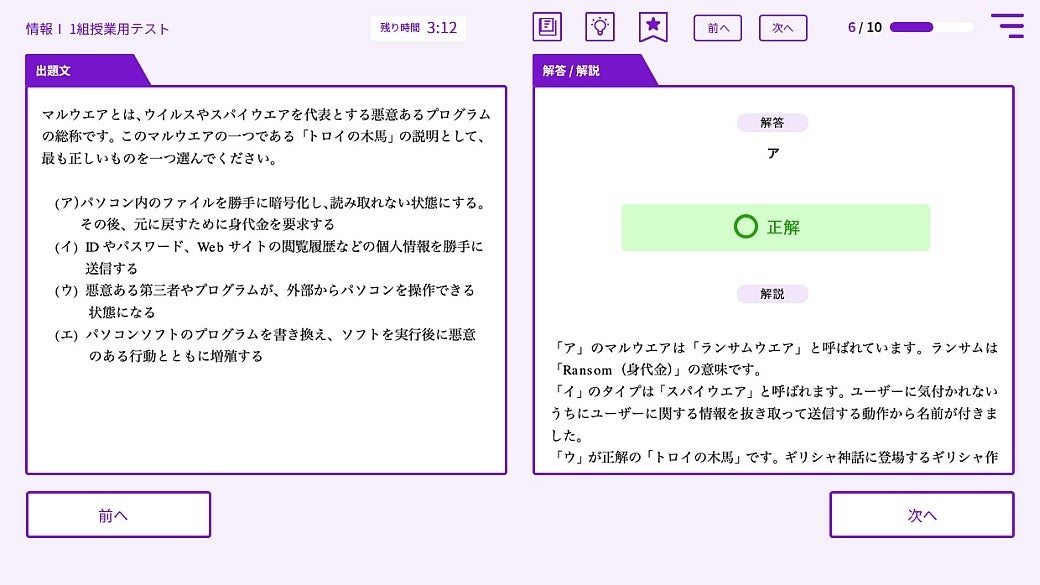Click the 解説 explanation badge

point(775,293)
